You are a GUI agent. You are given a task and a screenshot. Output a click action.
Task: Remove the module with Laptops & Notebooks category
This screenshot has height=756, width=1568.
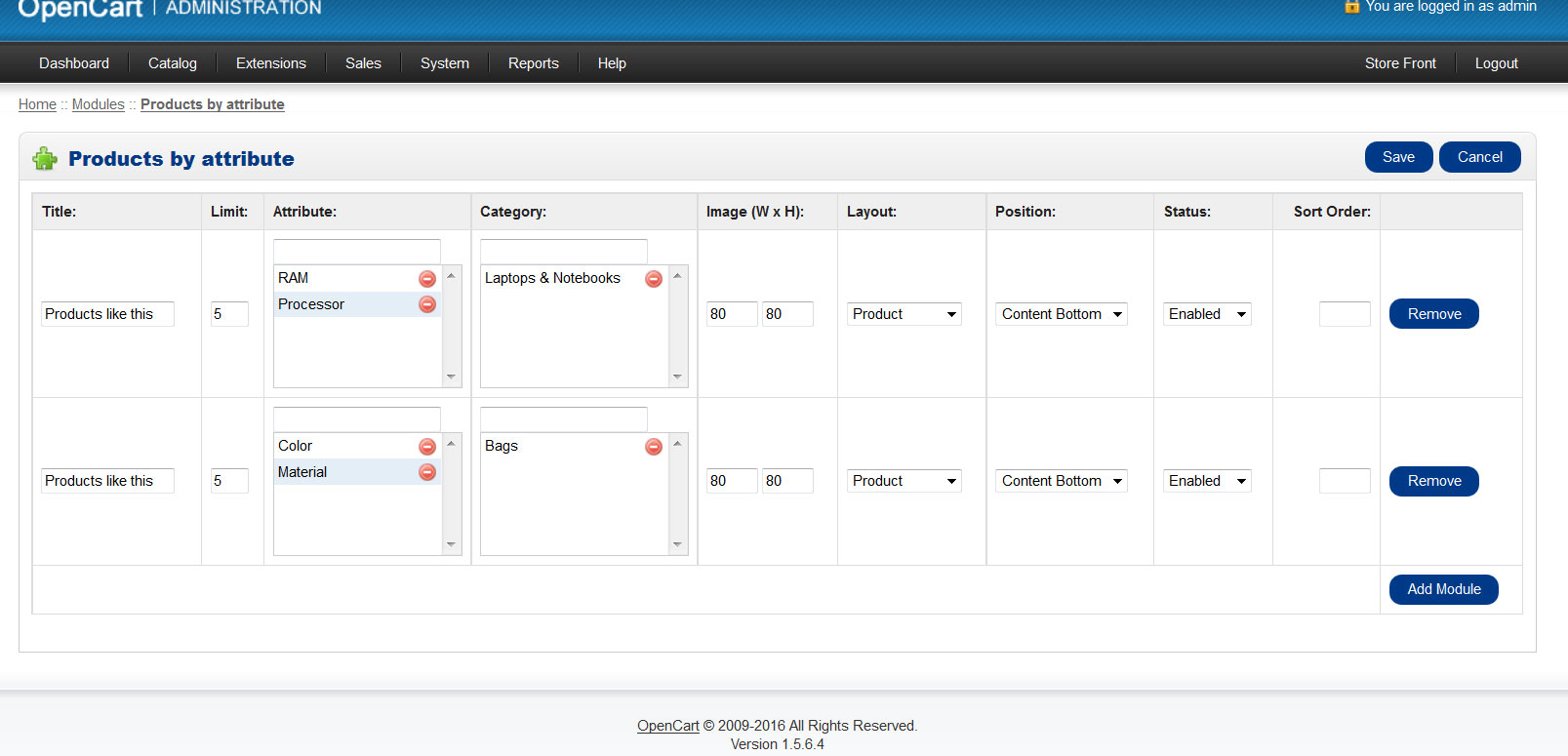click(1434, 314)
